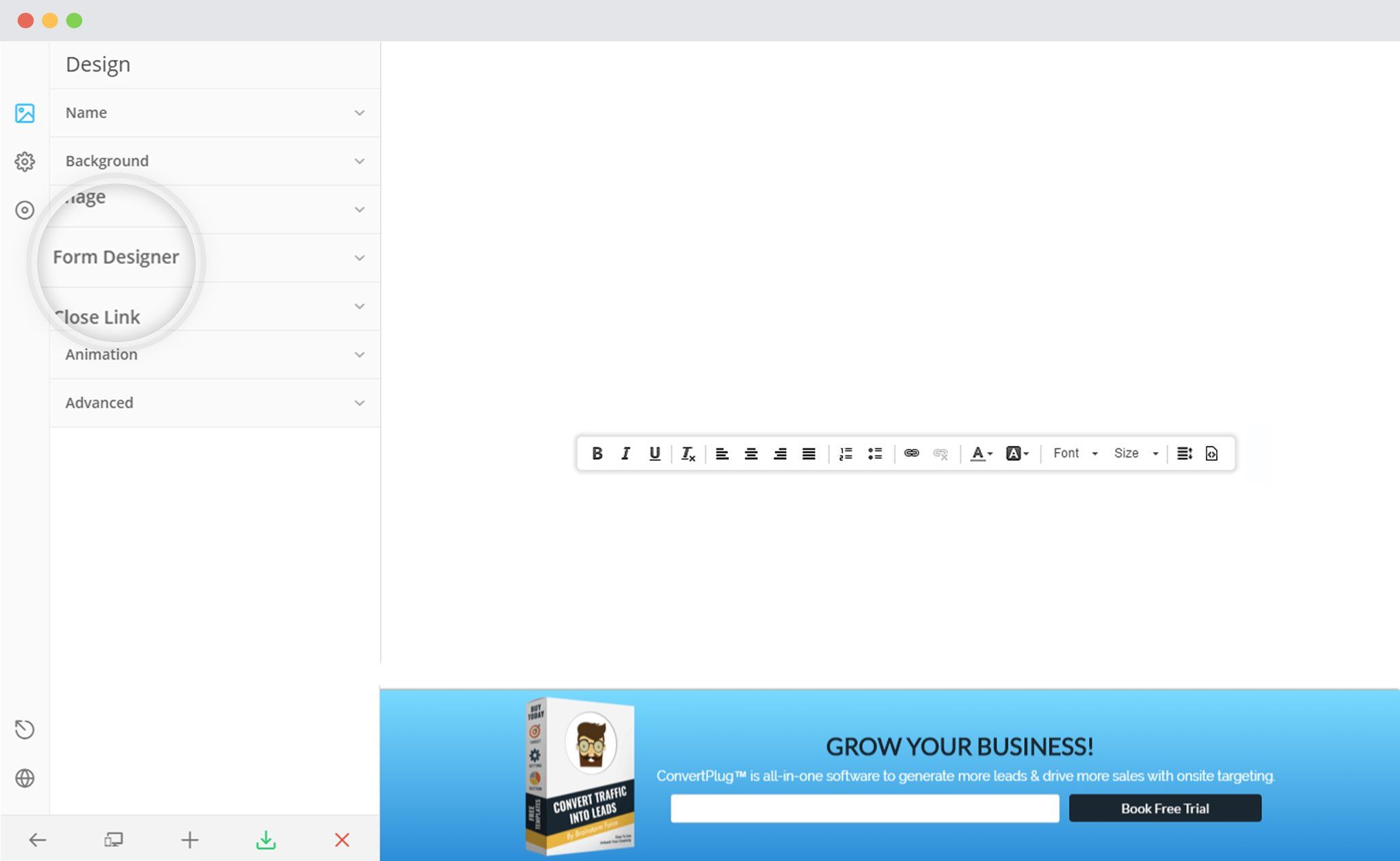This screenshot has height=861, width=1400.
Task: Toggle bold formatting
Action: (597, 453)
